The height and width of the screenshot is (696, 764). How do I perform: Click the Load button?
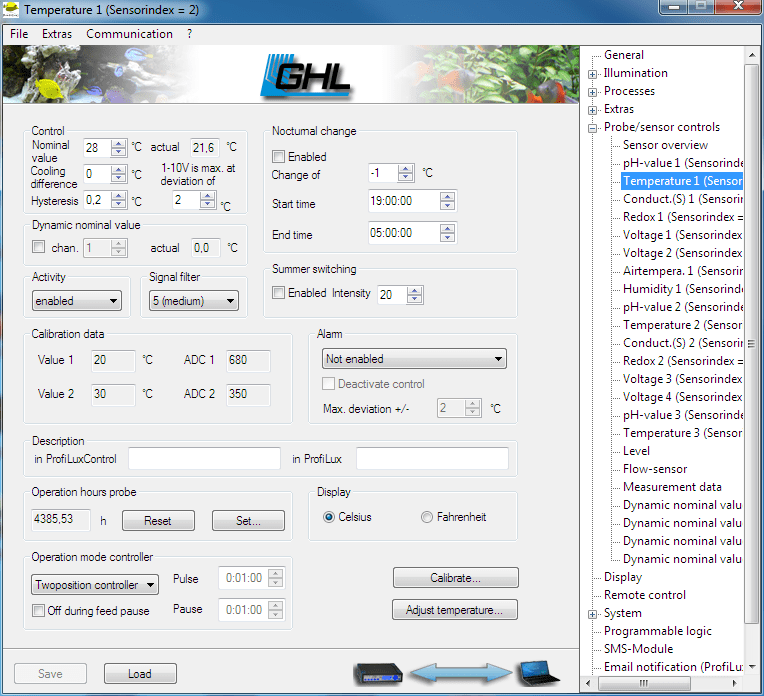[140, 674]
